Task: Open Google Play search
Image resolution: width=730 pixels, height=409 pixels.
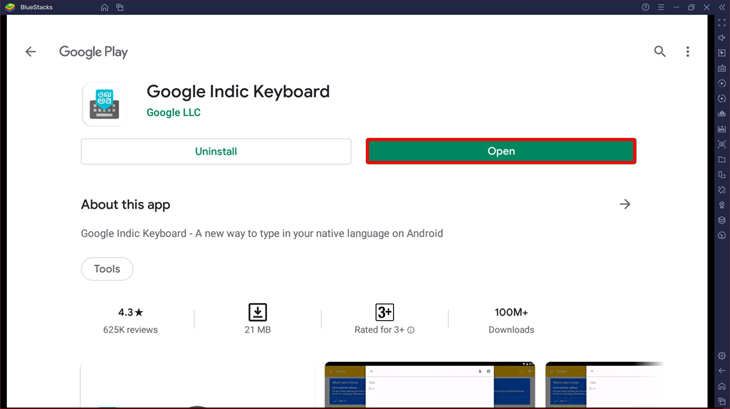Action: coord(660,52)
